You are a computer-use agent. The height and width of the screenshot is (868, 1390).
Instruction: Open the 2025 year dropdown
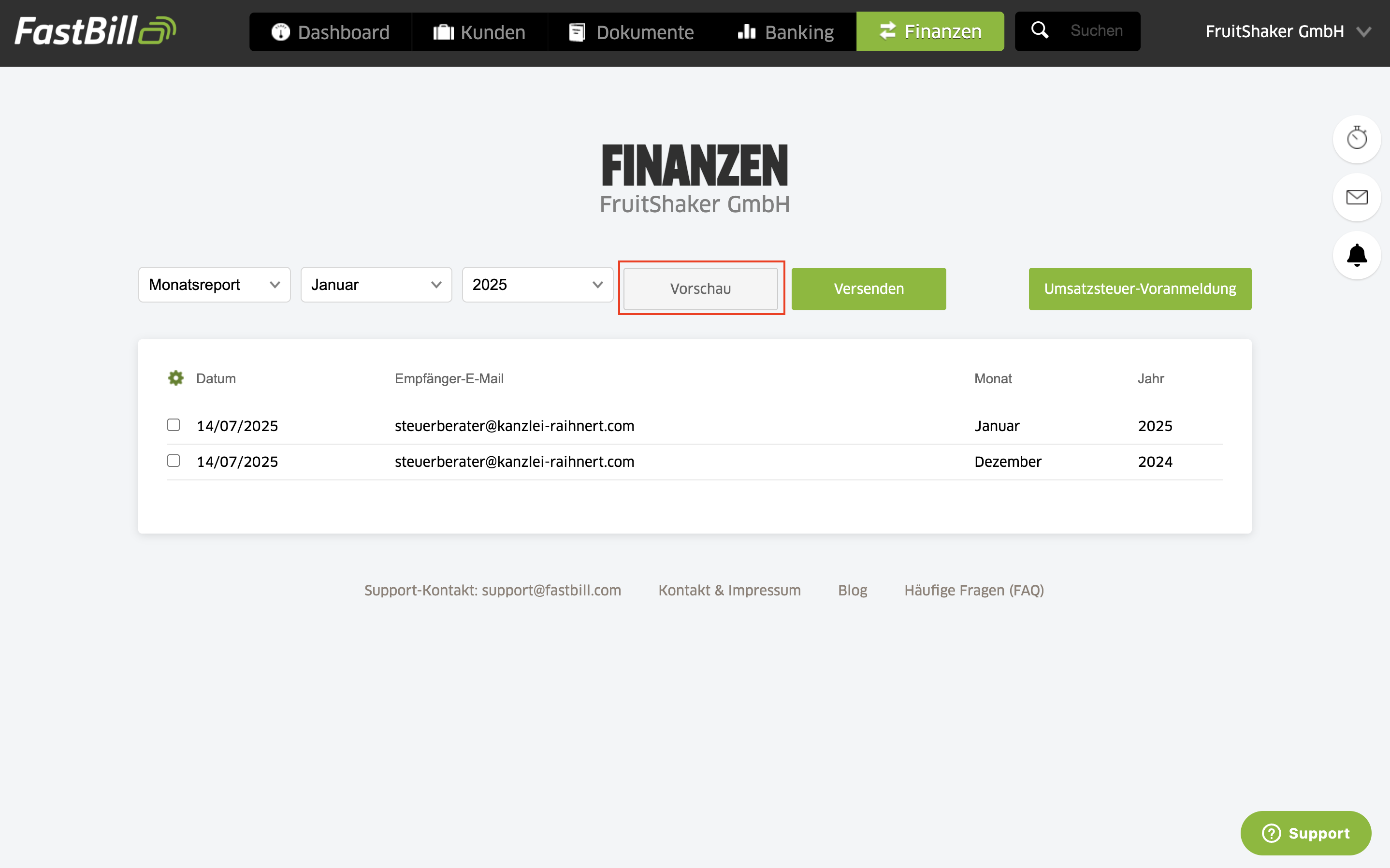point(538,285)
